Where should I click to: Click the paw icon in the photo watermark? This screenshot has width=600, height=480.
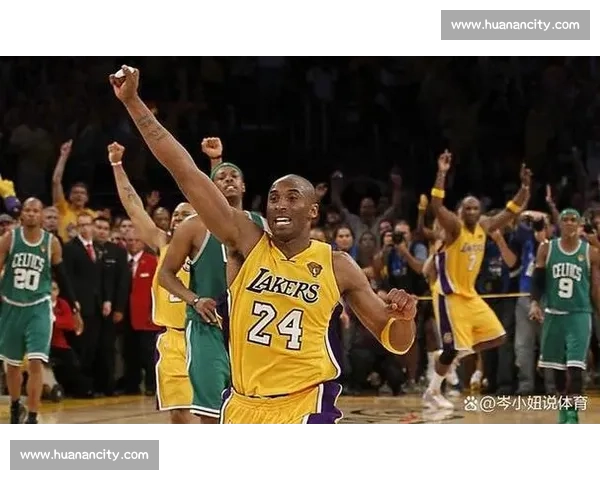coord(471,403)
